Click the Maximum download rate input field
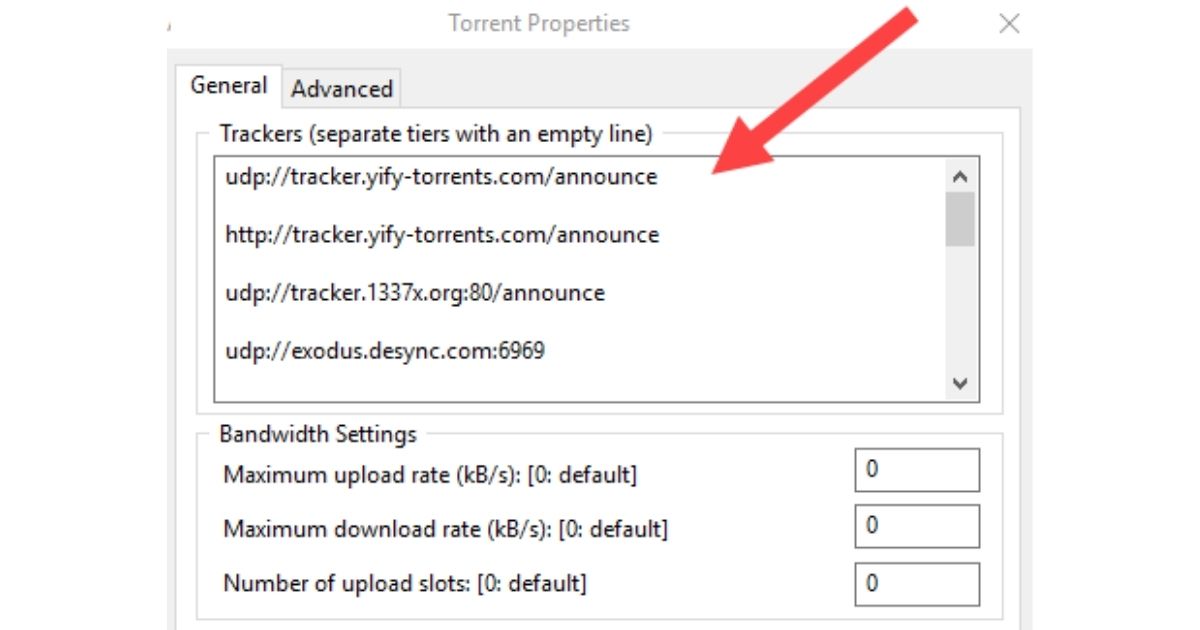The image size is (1200, 630). click(916, 525)
